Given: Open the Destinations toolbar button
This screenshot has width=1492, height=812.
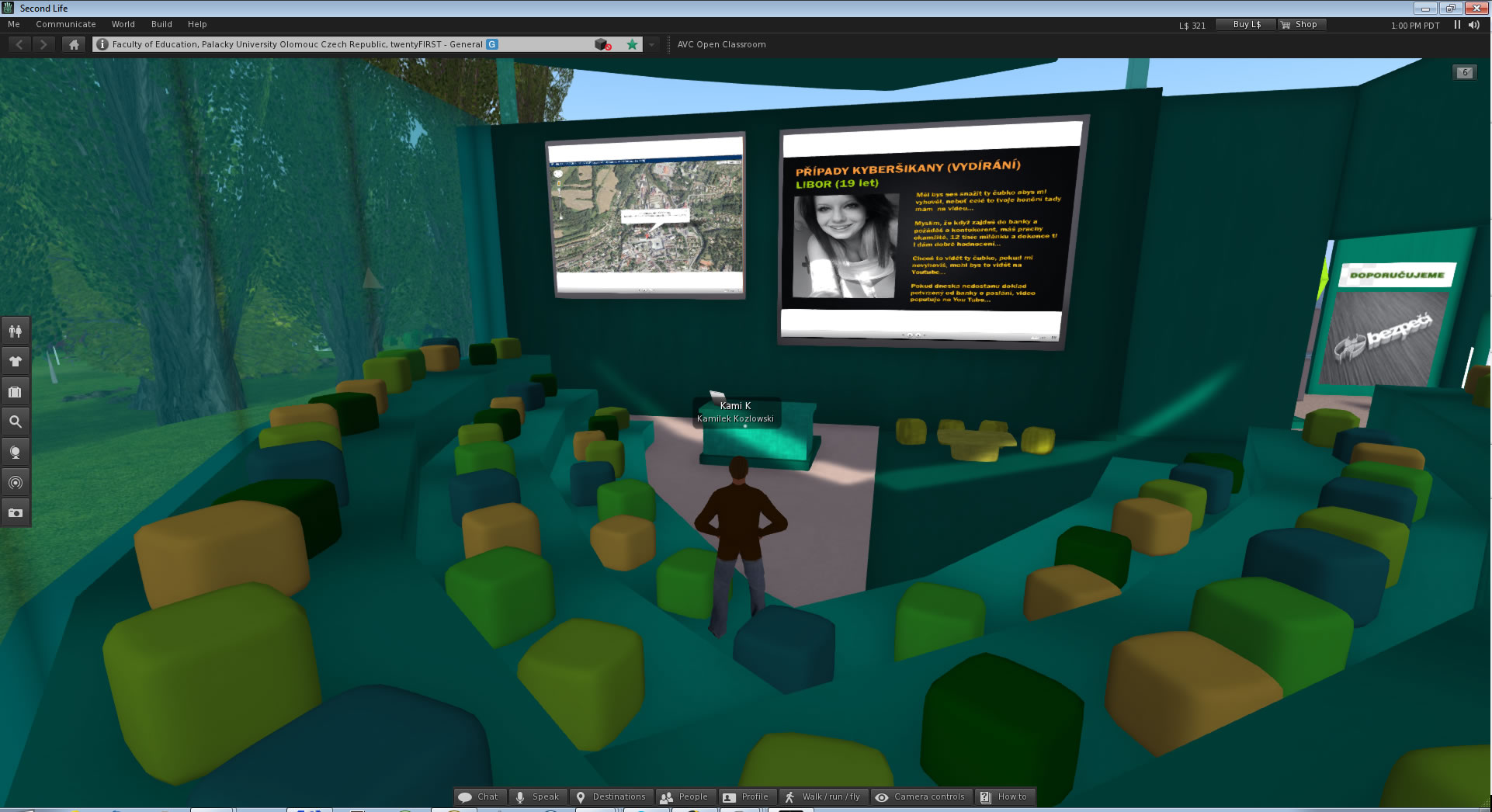Looking at the screenshot, I should click(611, 797).
